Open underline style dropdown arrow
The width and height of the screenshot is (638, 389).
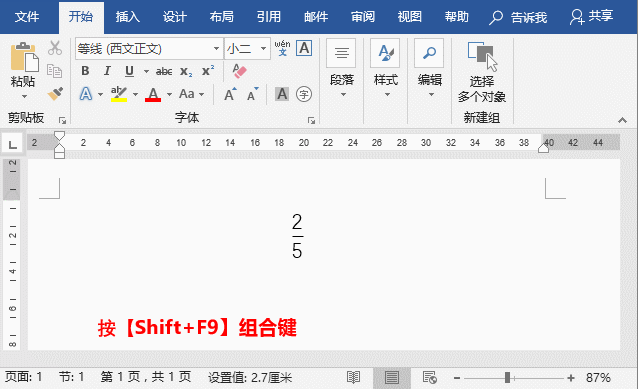(x=146, y=72)
